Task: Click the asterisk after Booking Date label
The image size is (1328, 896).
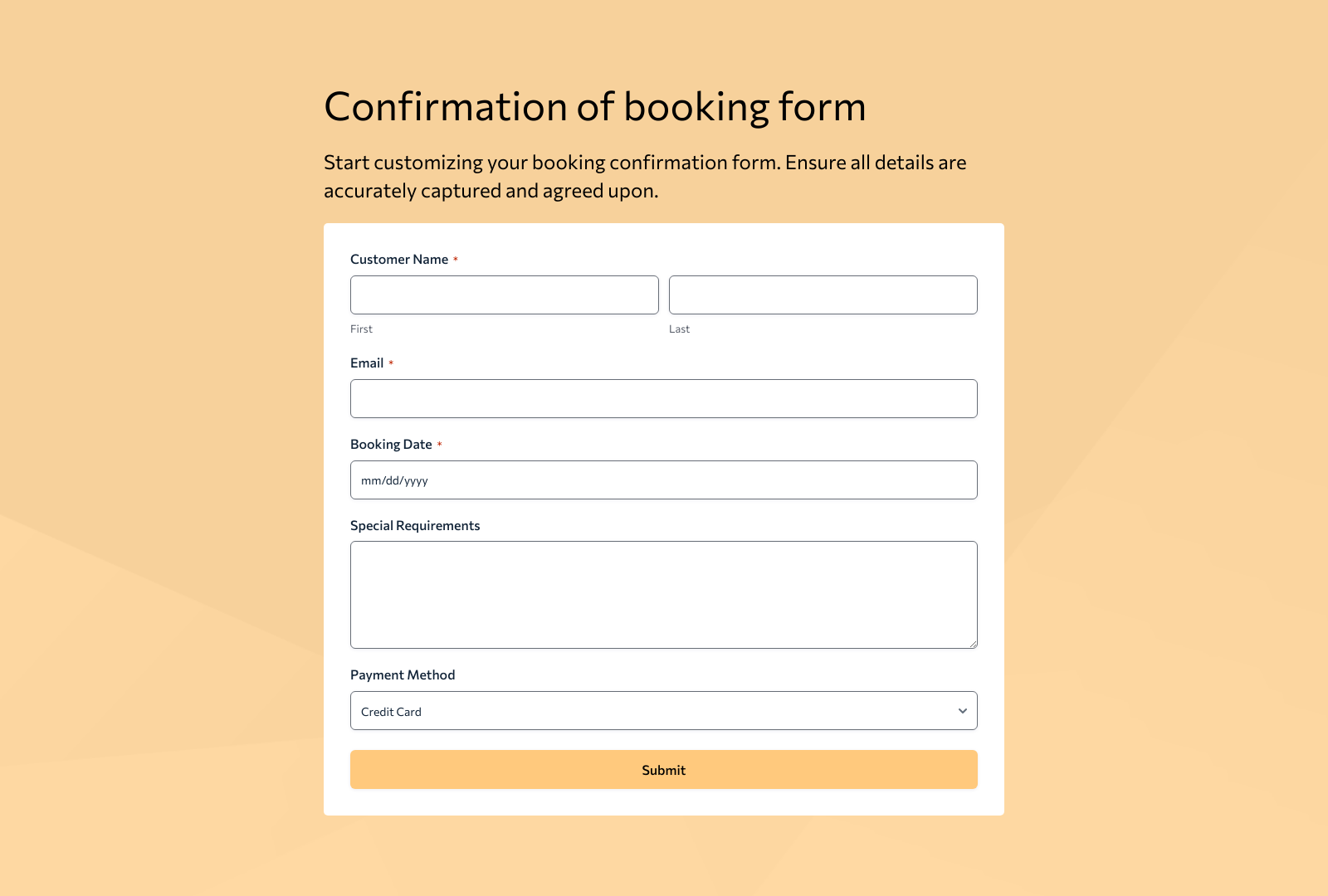Action: pos(440,444)
